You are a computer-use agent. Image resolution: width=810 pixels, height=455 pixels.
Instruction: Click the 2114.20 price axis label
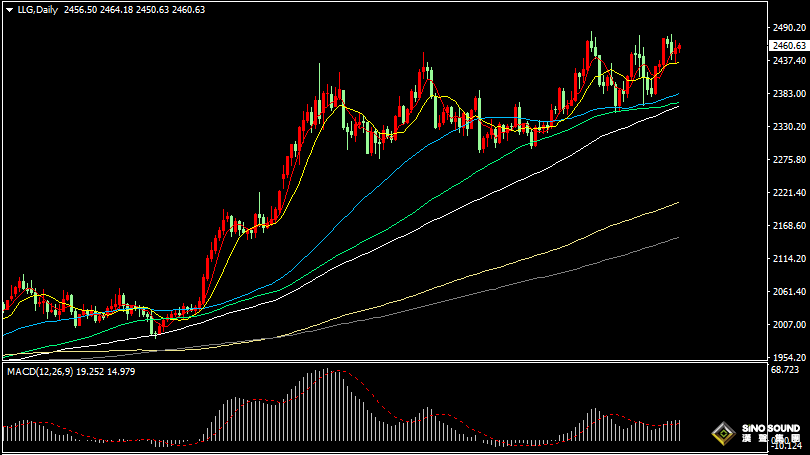(788, 259)
